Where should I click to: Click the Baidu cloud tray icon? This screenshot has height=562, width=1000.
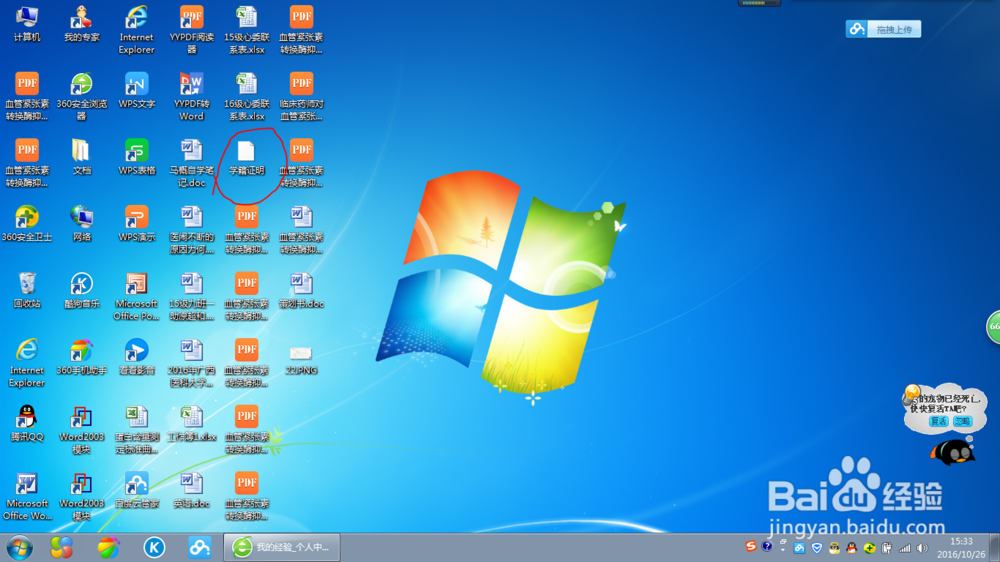tap(799, 548)
